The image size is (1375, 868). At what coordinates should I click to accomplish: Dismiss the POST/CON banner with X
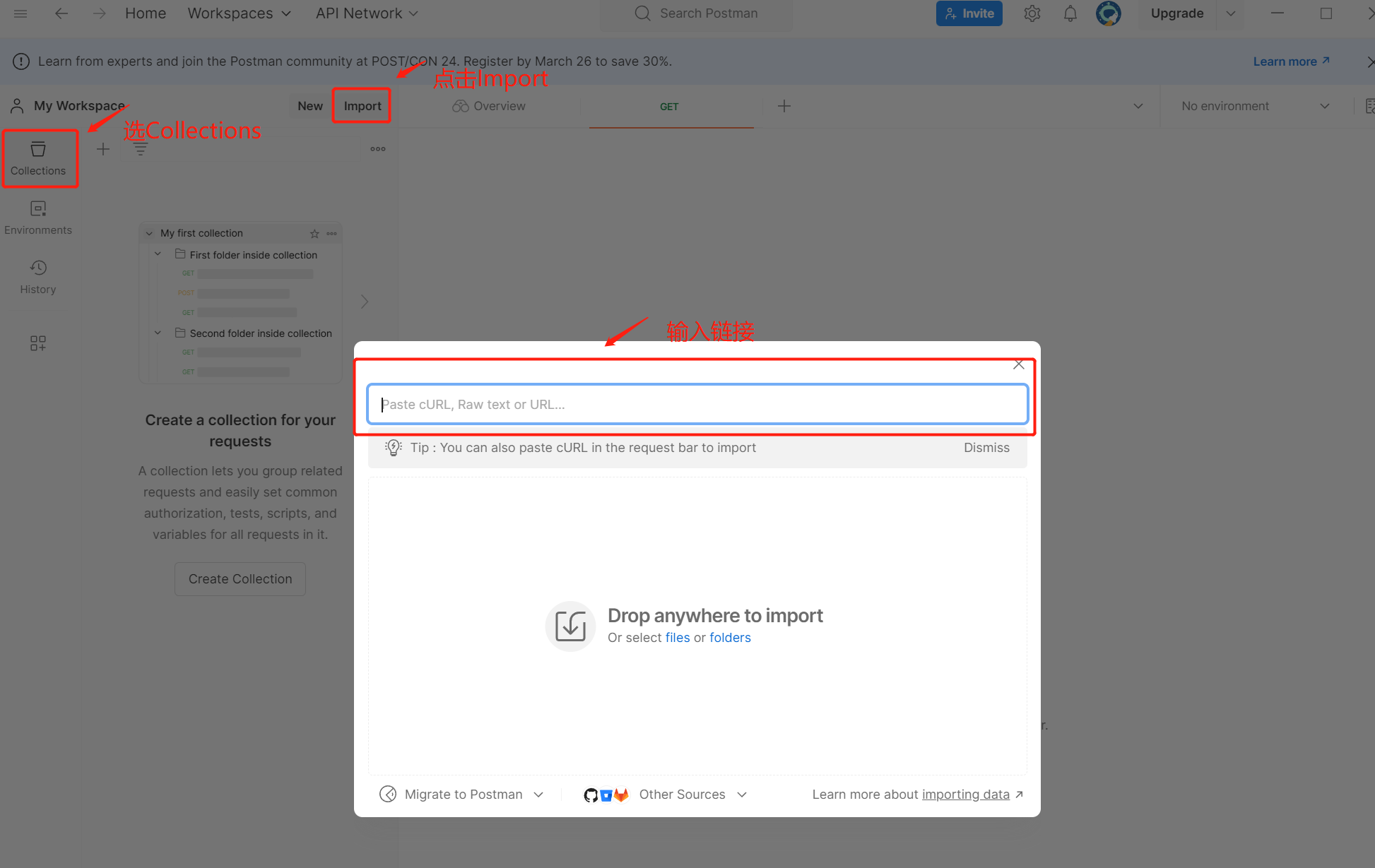[1369, 61]
